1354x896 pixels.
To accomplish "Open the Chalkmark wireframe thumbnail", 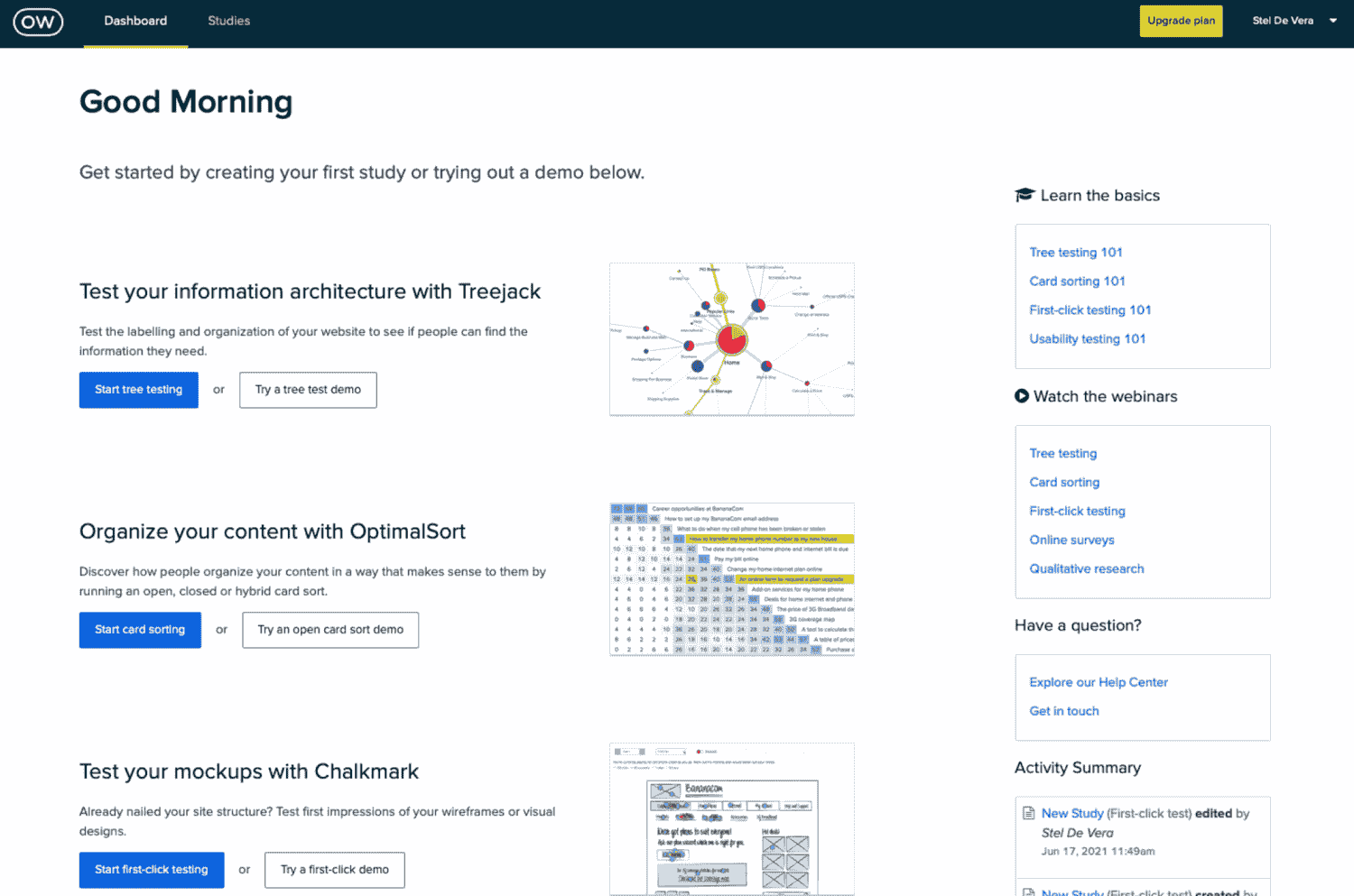I will 732,819.
